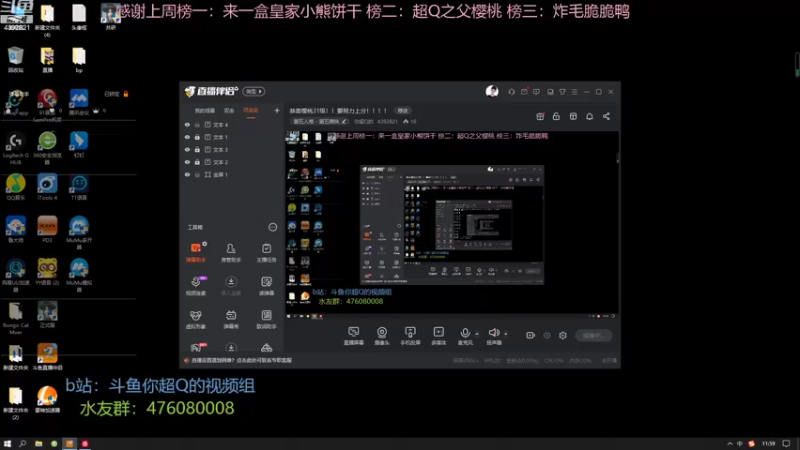
Task: Click the taskbar clock showing 11:59
Action: click(768, 444)
